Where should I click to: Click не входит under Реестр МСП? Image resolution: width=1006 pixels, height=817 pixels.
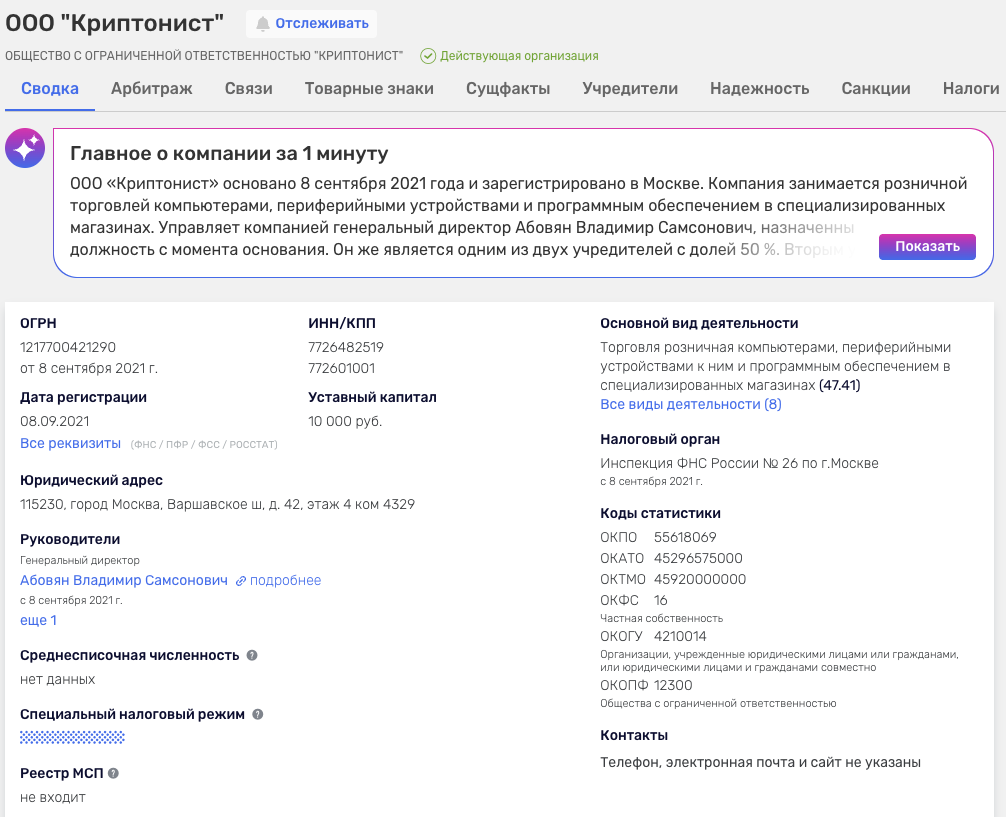53,798
